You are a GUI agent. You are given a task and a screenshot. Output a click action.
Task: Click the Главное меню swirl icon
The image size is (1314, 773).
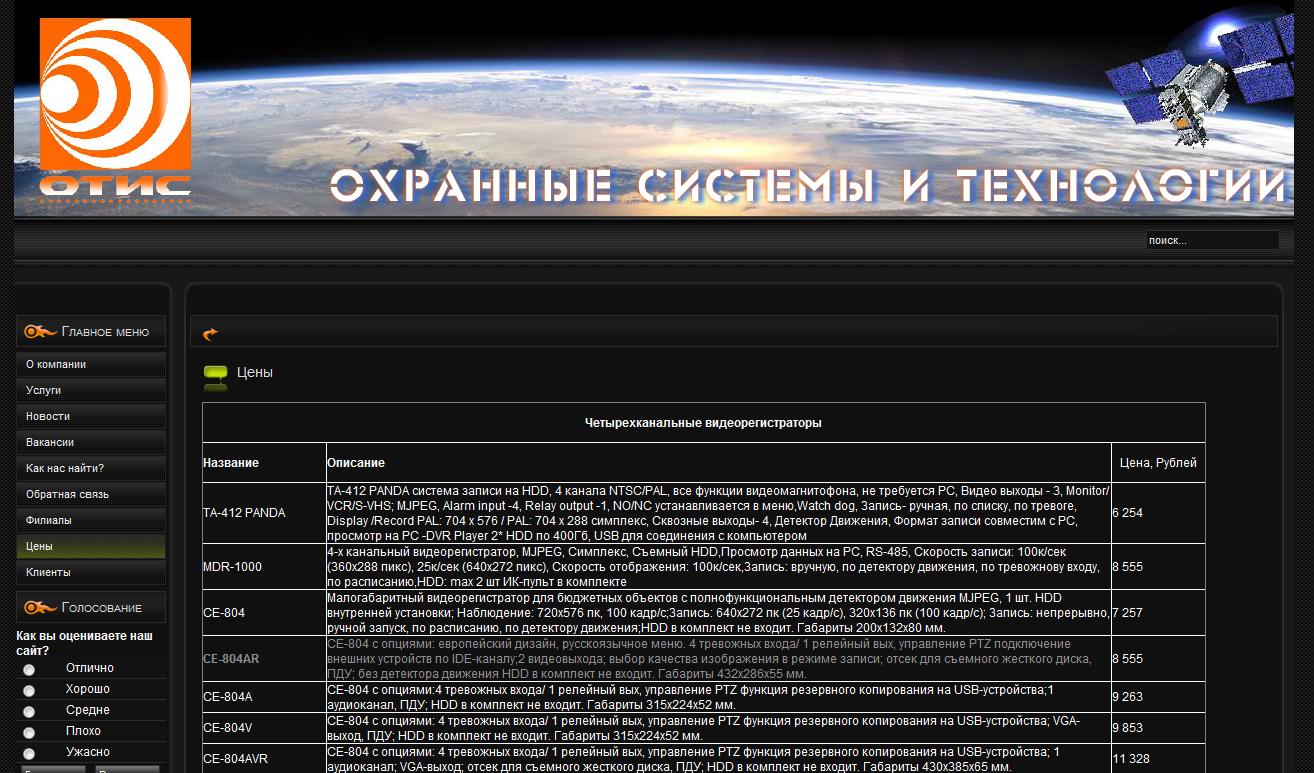click(x=40, y=332)
